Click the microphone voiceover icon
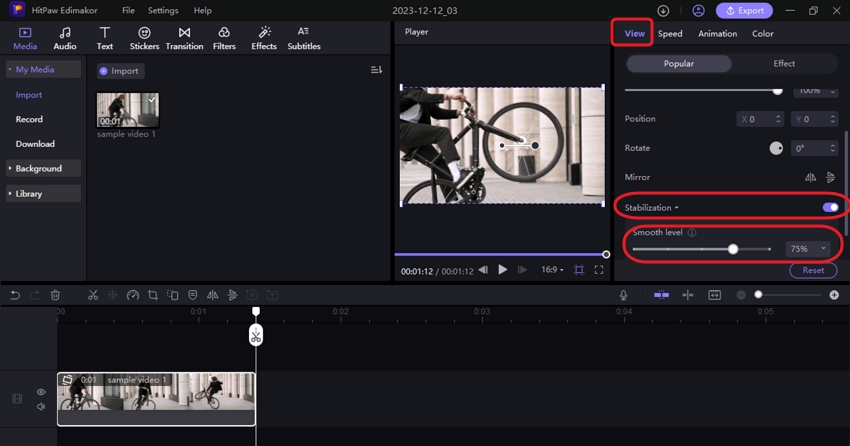Screen dimensions: 850x446 click(x=623, y=295)
